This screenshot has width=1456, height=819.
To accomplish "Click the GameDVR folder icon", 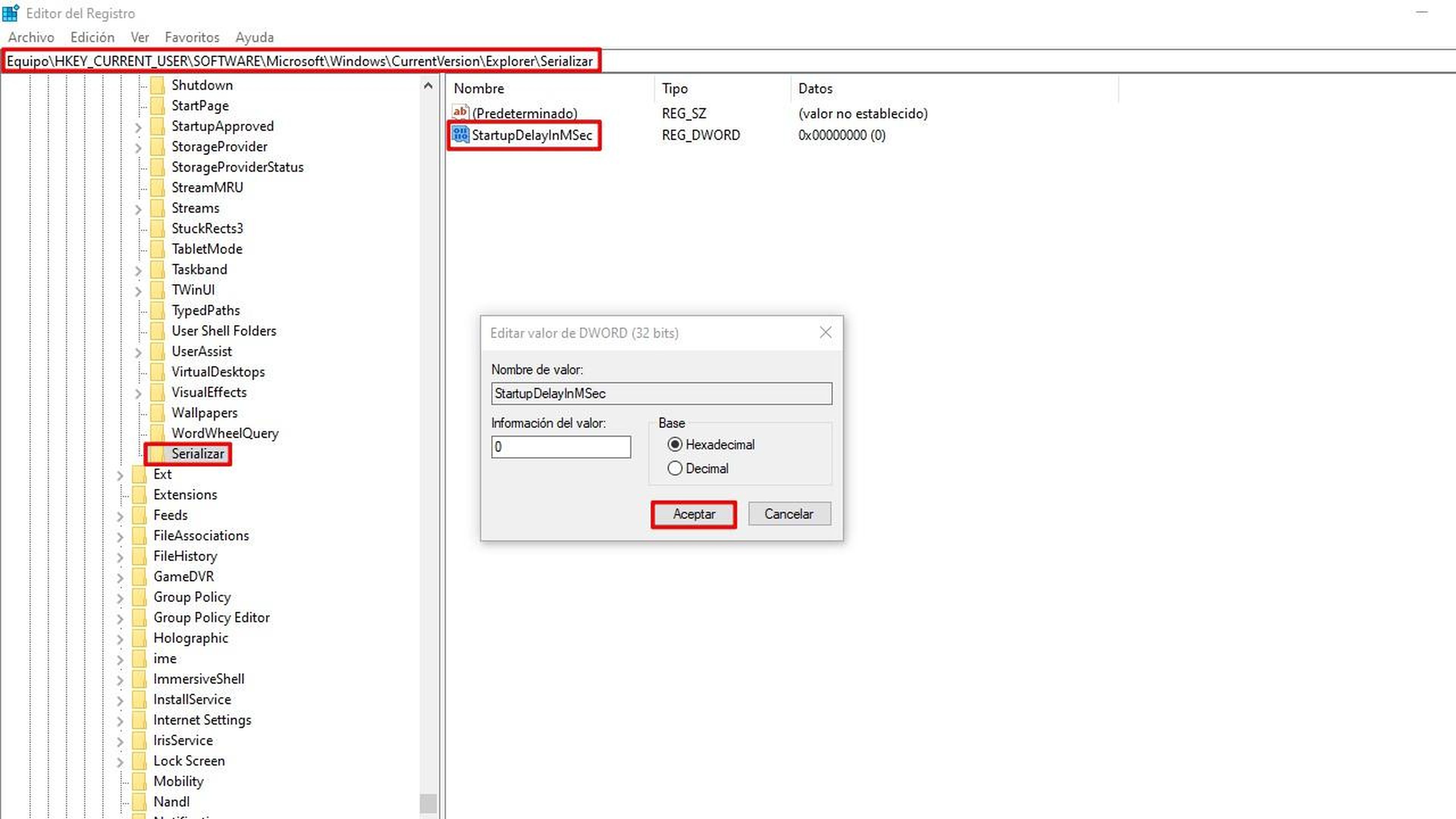I will [139, 576].
